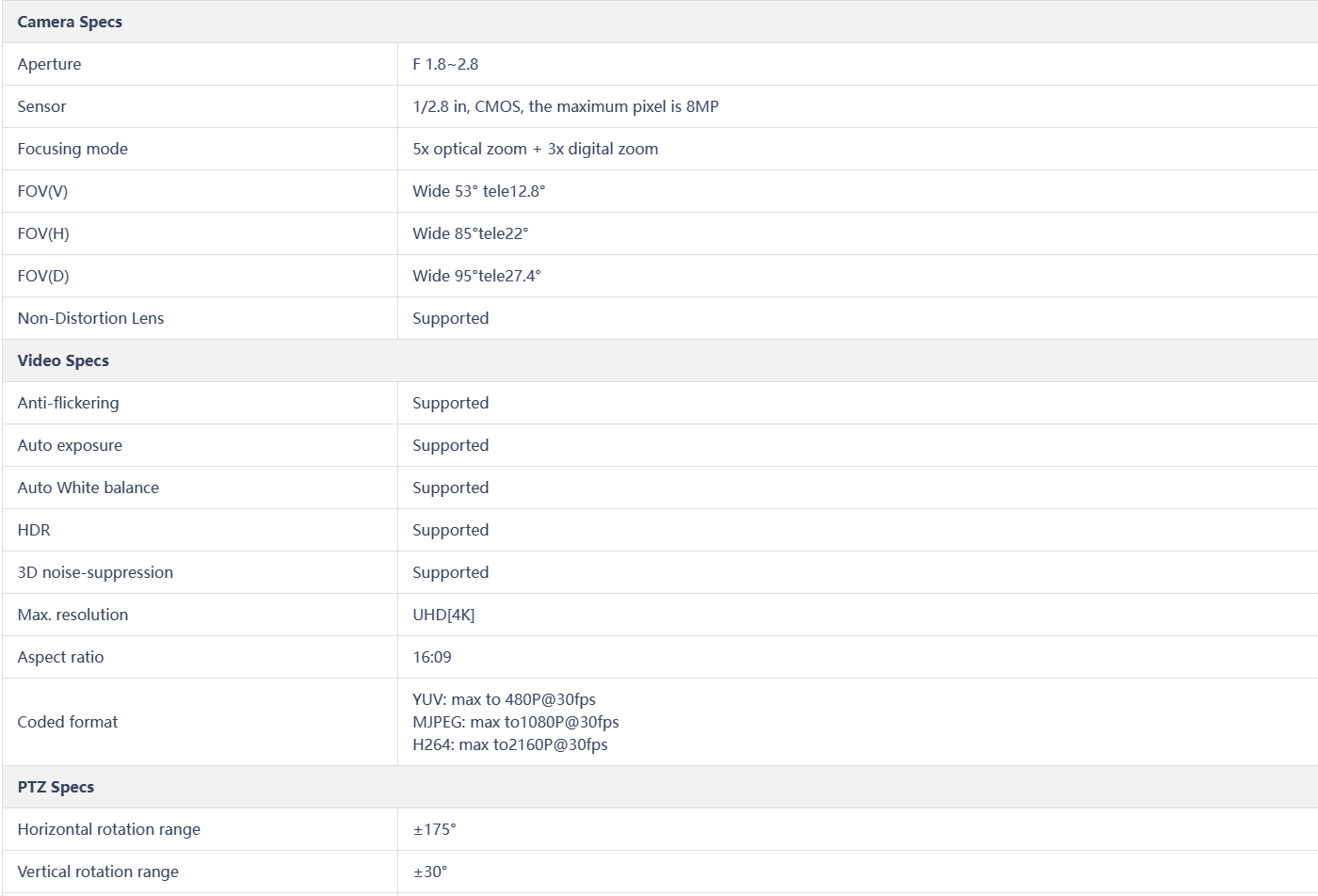Select the 3D noise-suppression label
The image size is (1318, 896).
(x=95, y=572)
